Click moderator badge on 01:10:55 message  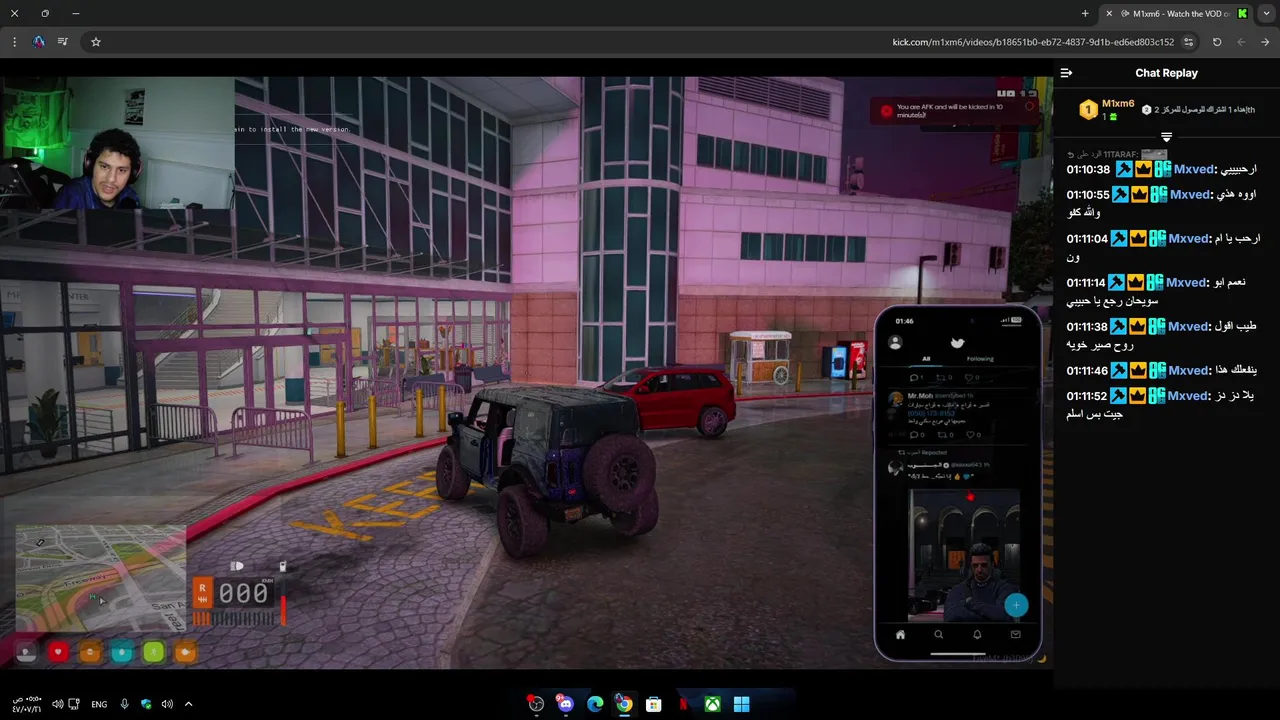1120,195
